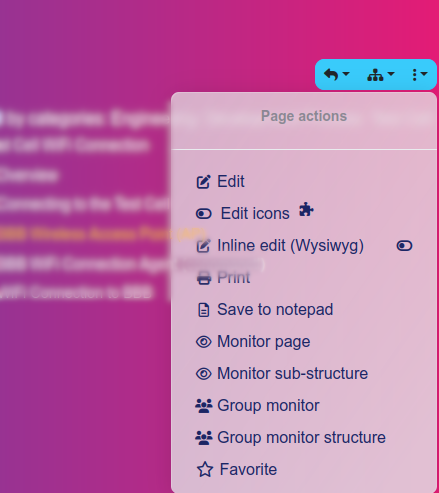
Task: Click the star icon beside Favorite
Action: 205,469
